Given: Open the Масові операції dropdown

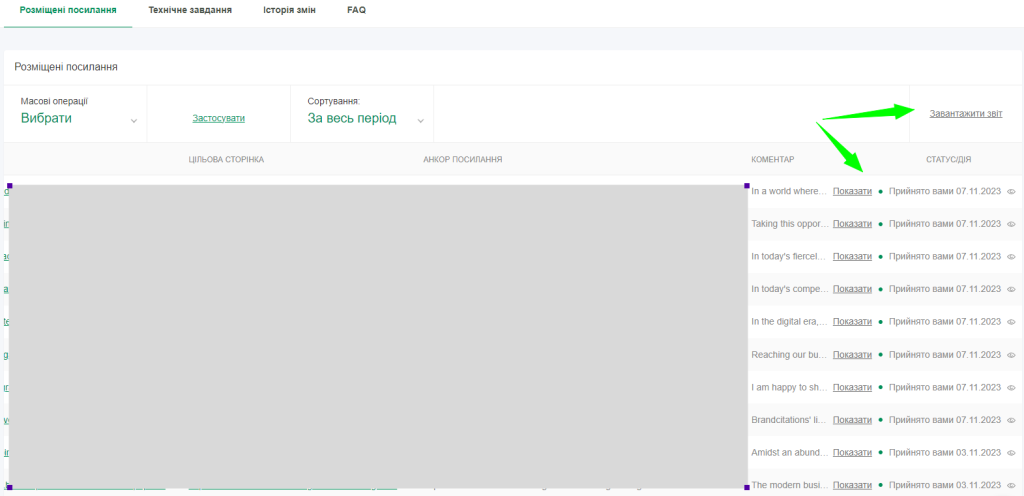Looking at the screenshot, I should point(78,118).
